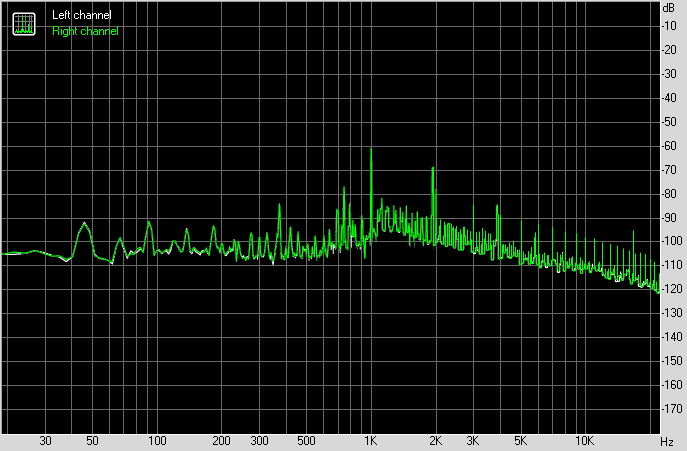
Task: Click the "-120" dB axis label
Action: (672, 289)
